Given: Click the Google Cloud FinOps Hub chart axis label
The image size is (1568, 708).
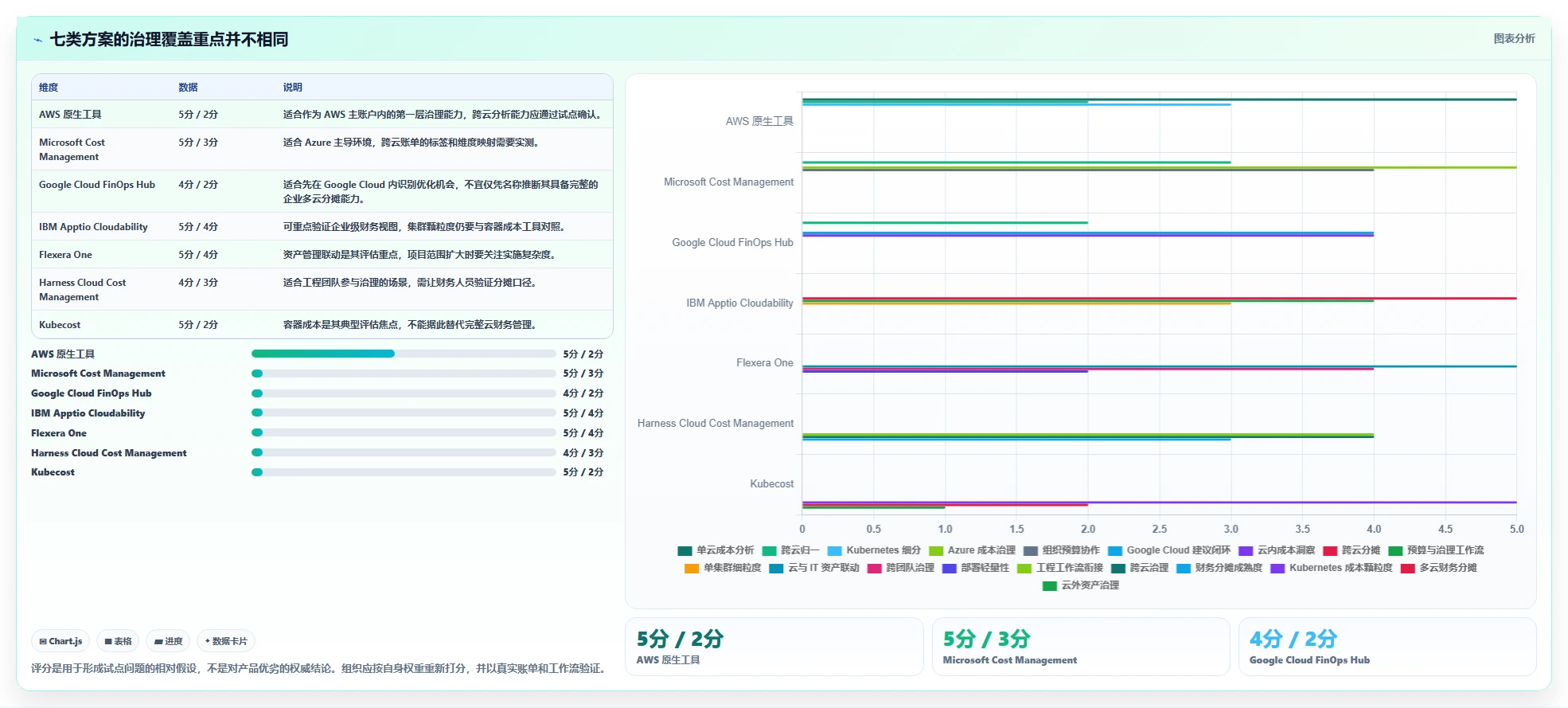Looking at the screenshot, I should (732, 242).
